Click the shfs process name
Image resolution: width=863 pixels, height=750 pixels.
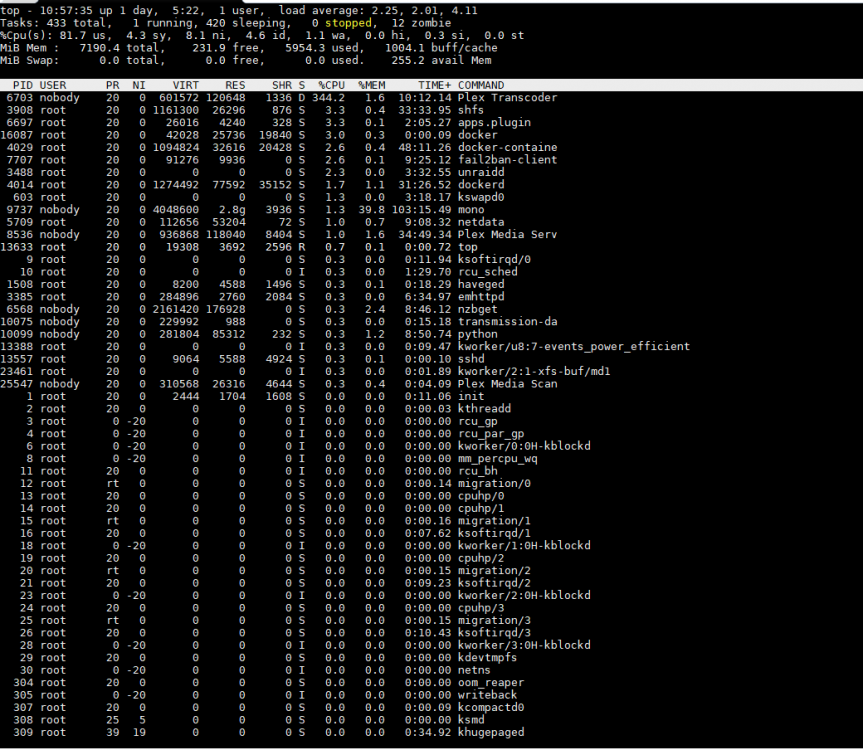tap(471, 110)
